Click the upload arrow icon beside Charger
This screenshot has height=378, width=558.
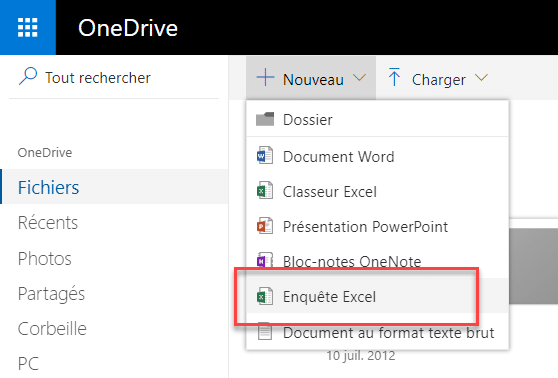click(x=394, y=77)
